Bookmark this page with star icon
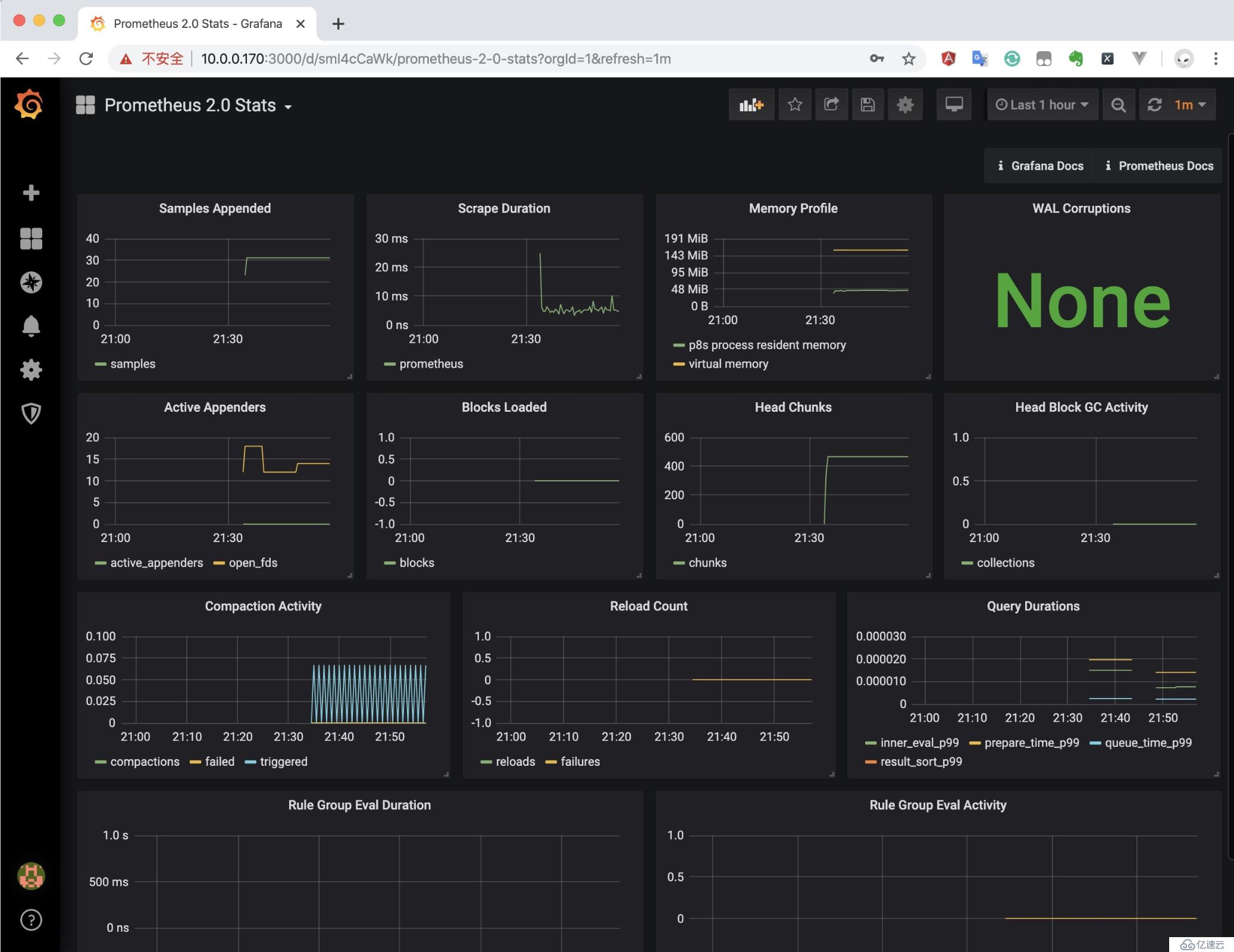Image resolution: width=1234 pixels, height=952 pixels. click(x=909, y=58)
